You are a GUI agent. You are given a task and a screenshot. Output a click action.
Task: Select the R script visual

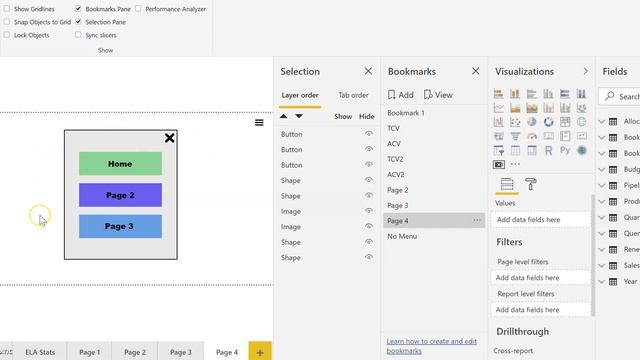click(548, 150)
